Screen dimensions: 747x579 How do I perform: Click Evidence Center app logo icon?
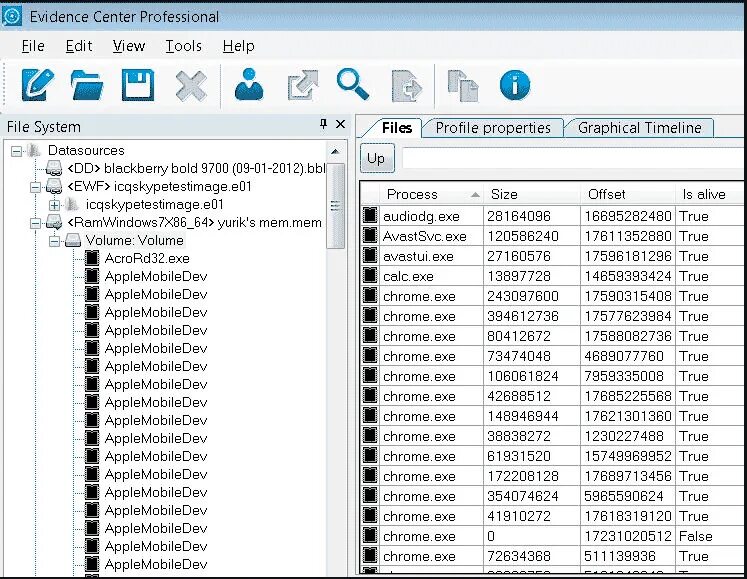pos(11,16)
